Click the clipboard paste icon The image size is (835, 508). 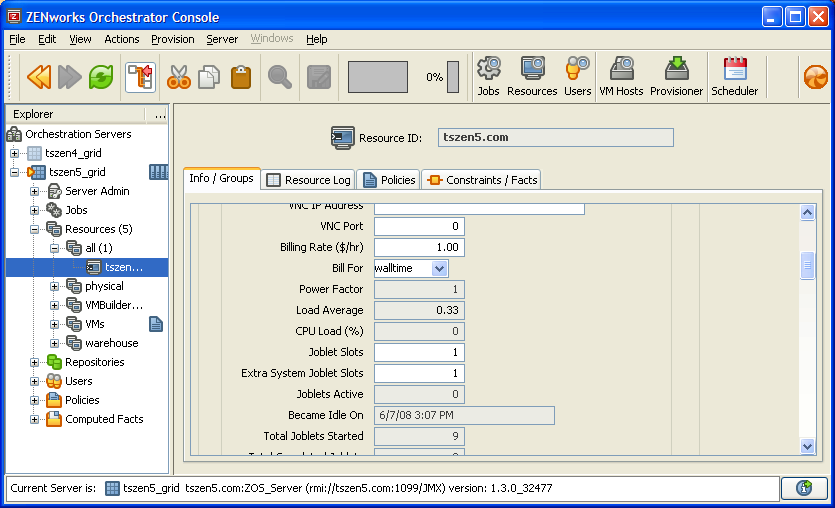pyautogui.click(x=241, y=77)
